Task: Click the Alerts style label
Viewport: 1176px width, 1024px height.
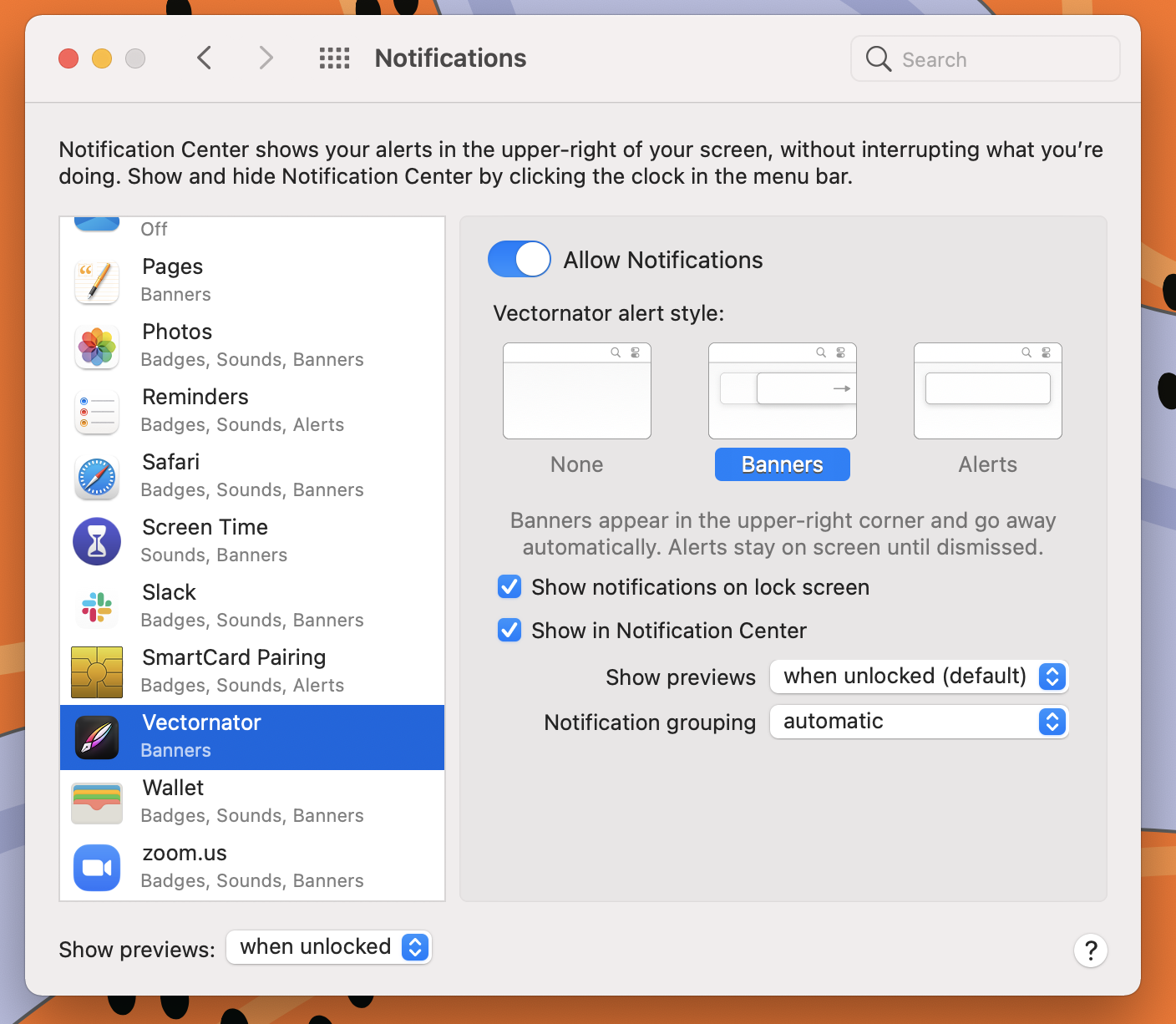Action: click(988, 464)
